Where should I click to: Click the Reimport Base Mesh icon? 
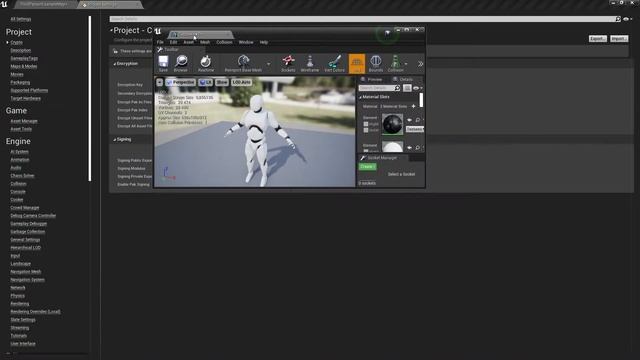243,64
